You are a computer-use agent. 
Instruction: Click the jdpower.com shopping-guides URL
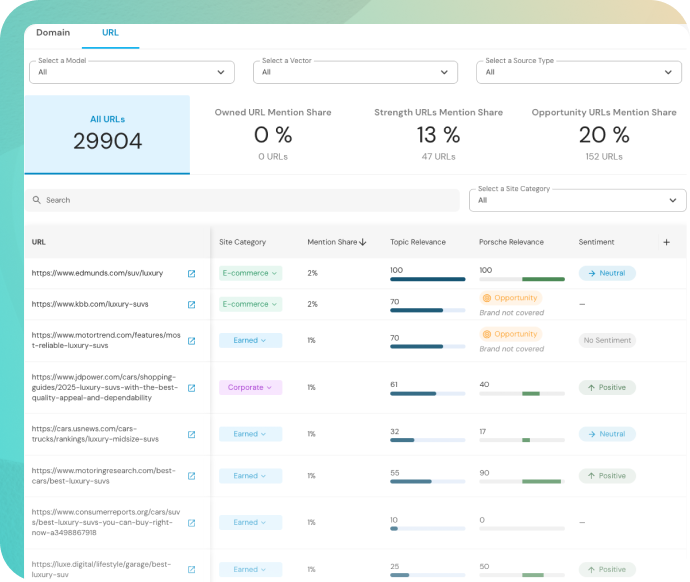pyautogui.click(x=105, y=388)
